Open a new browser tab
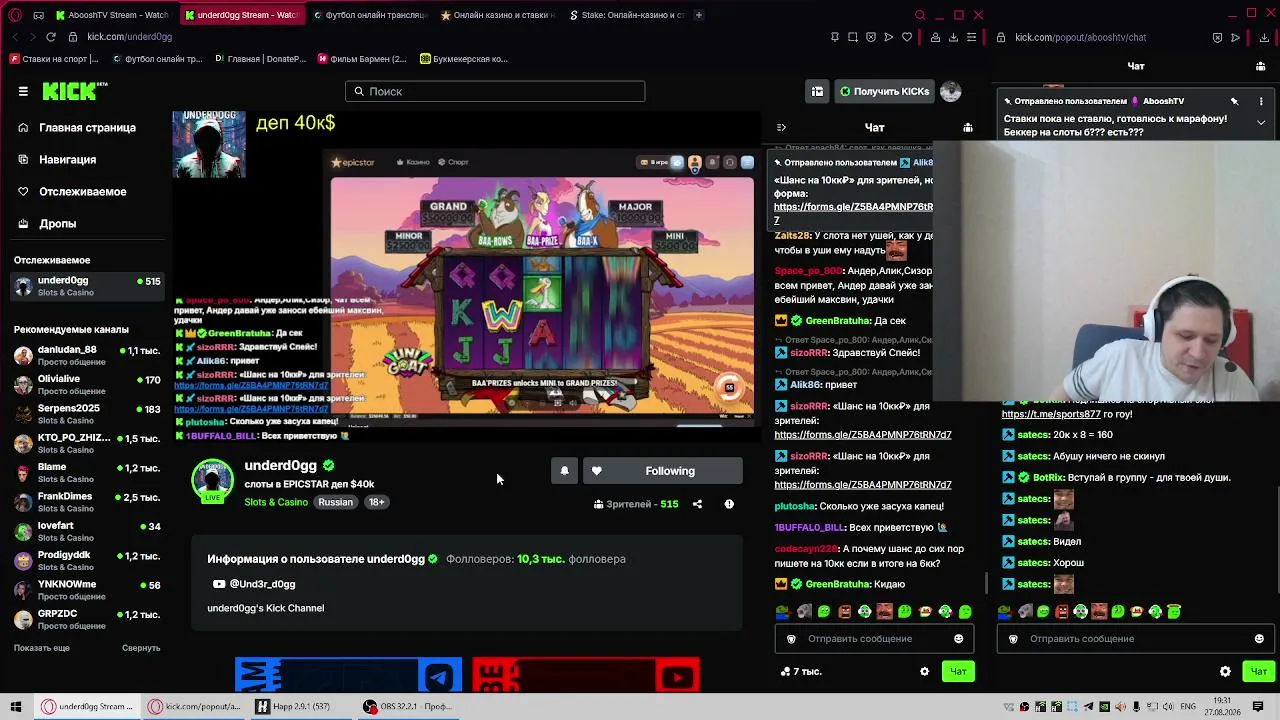Image resolution: width=1280 pixels, height=720 pixels. tap(698, 15)
